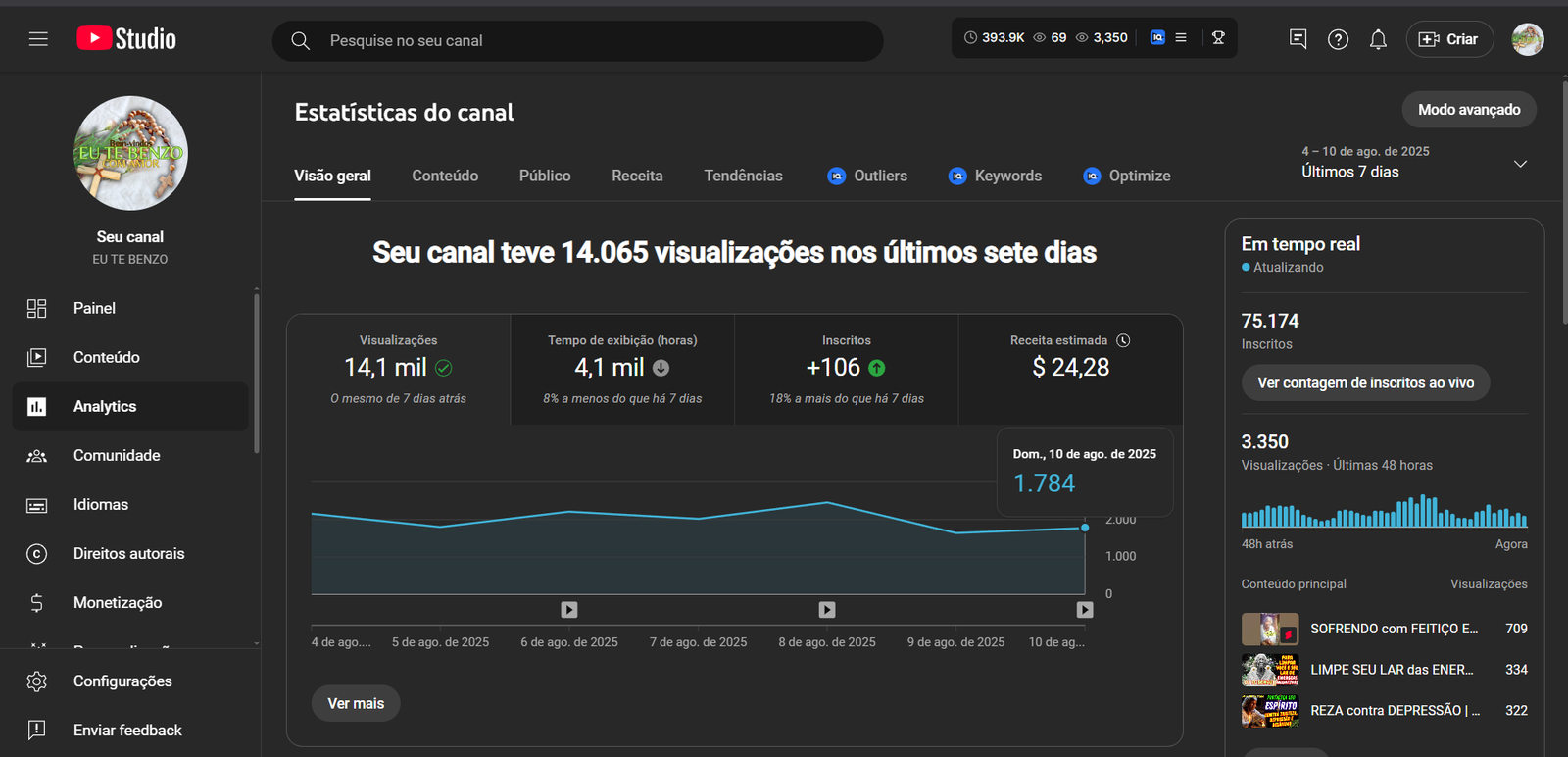Viewport: 1568px width, 757px height.
Task: Click the LIMPE SEU LAR das ENER... title
Action: (1392, 670)
